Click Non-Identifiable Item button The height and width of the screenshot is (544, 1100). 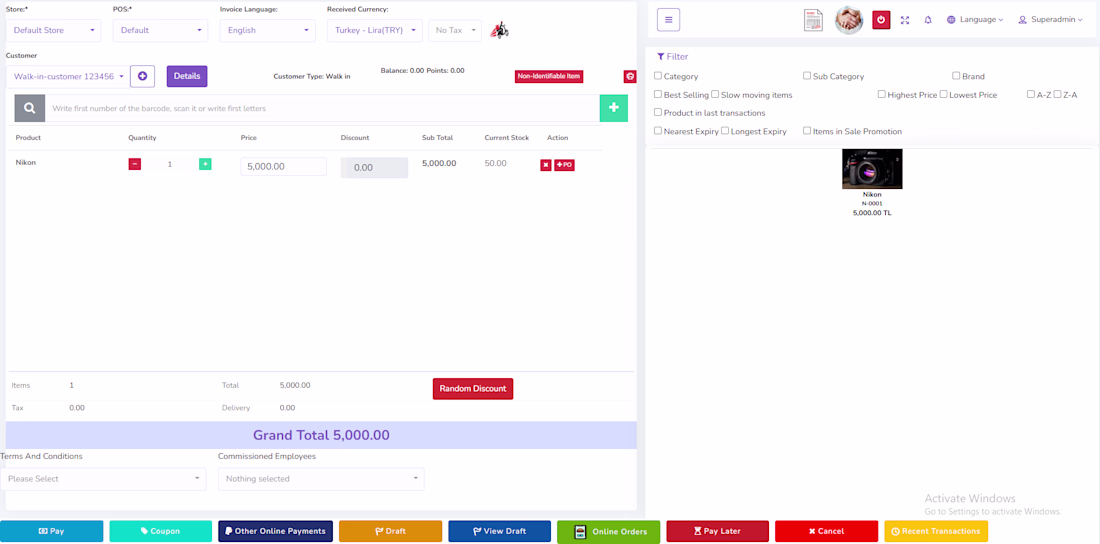[549, 76]
